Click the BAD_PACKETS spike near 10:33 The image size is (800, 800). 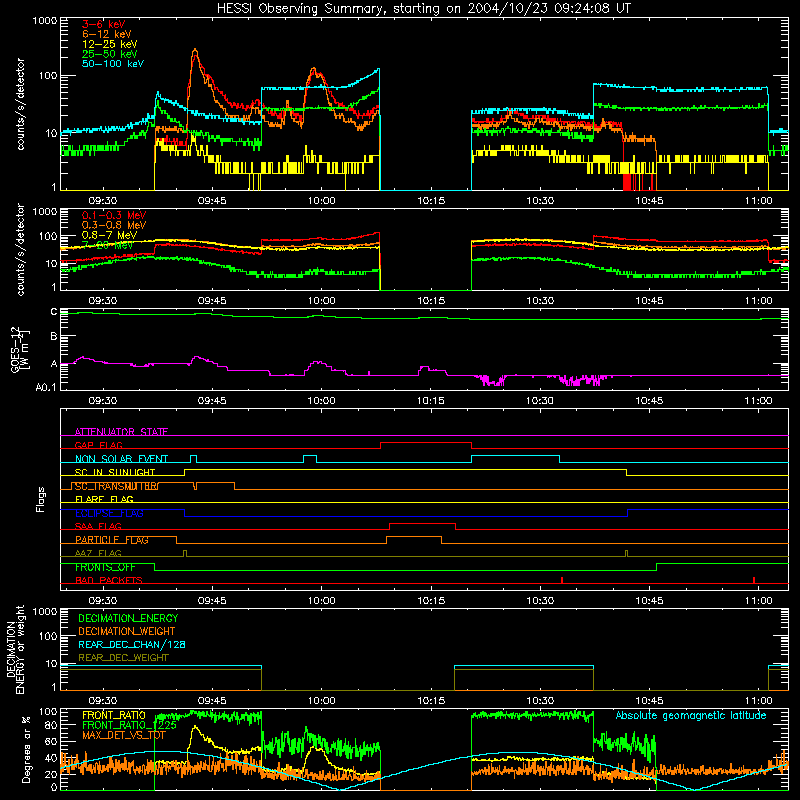coord(562,580)
